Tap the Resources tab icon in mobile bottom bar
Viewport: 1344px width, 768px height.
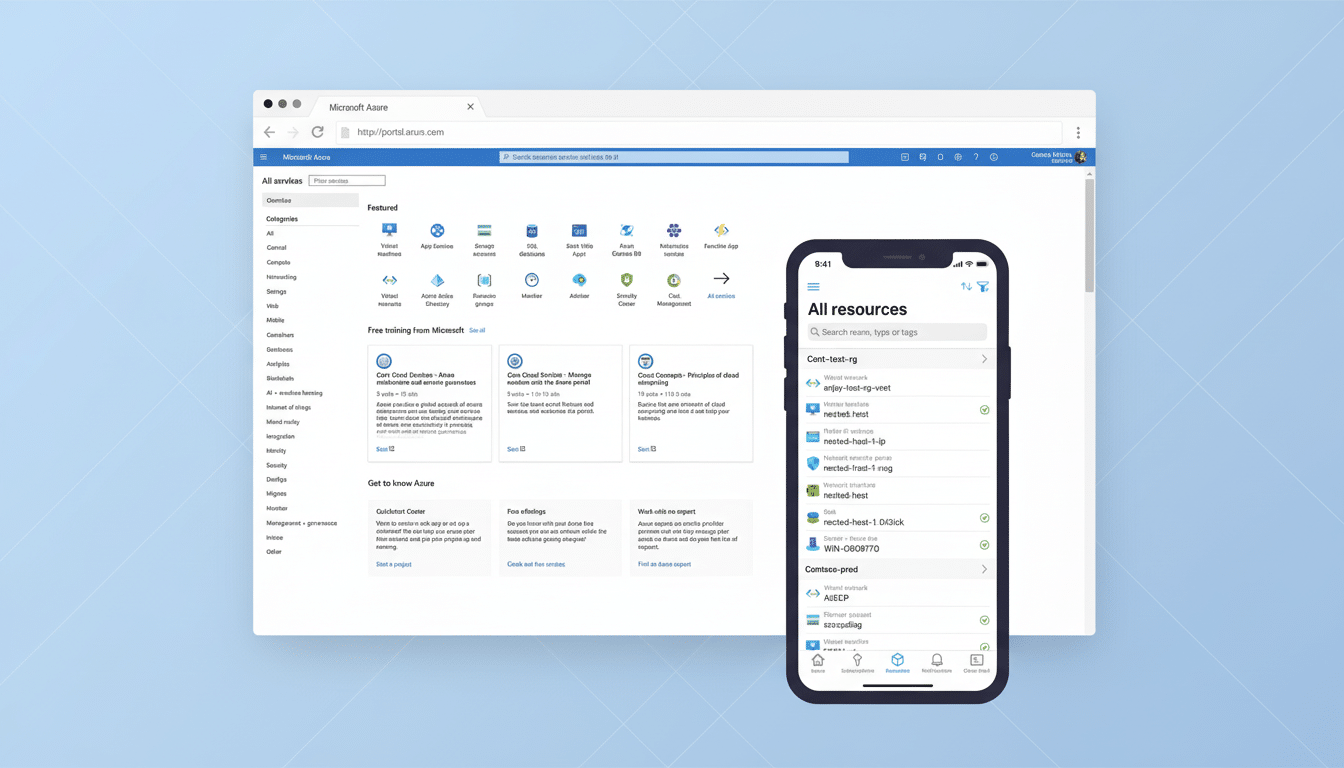point(897,660)
